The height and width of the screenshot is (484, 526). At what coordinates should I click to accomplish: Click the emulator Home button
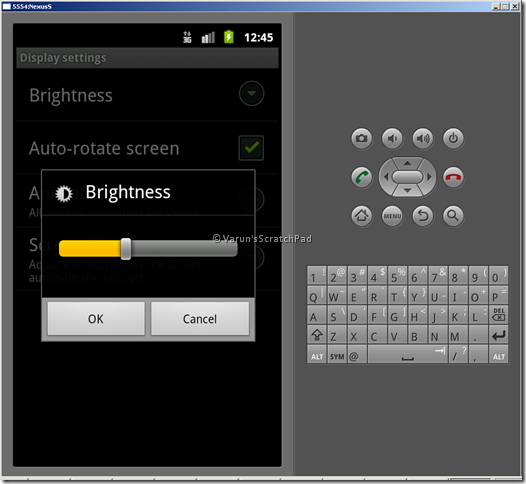[x=361, y=216]
